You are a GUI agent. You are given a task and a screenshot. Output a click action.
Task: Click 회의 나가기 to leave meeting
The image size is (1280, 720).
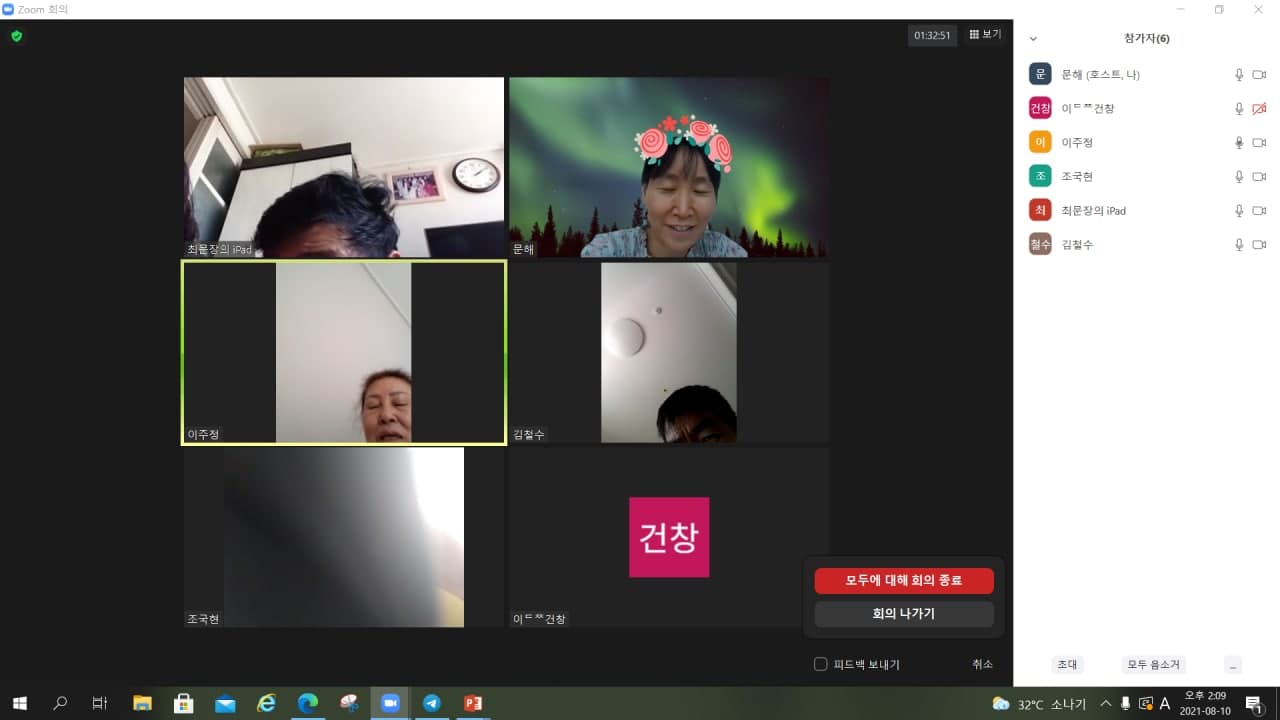(x=904, y=614)
